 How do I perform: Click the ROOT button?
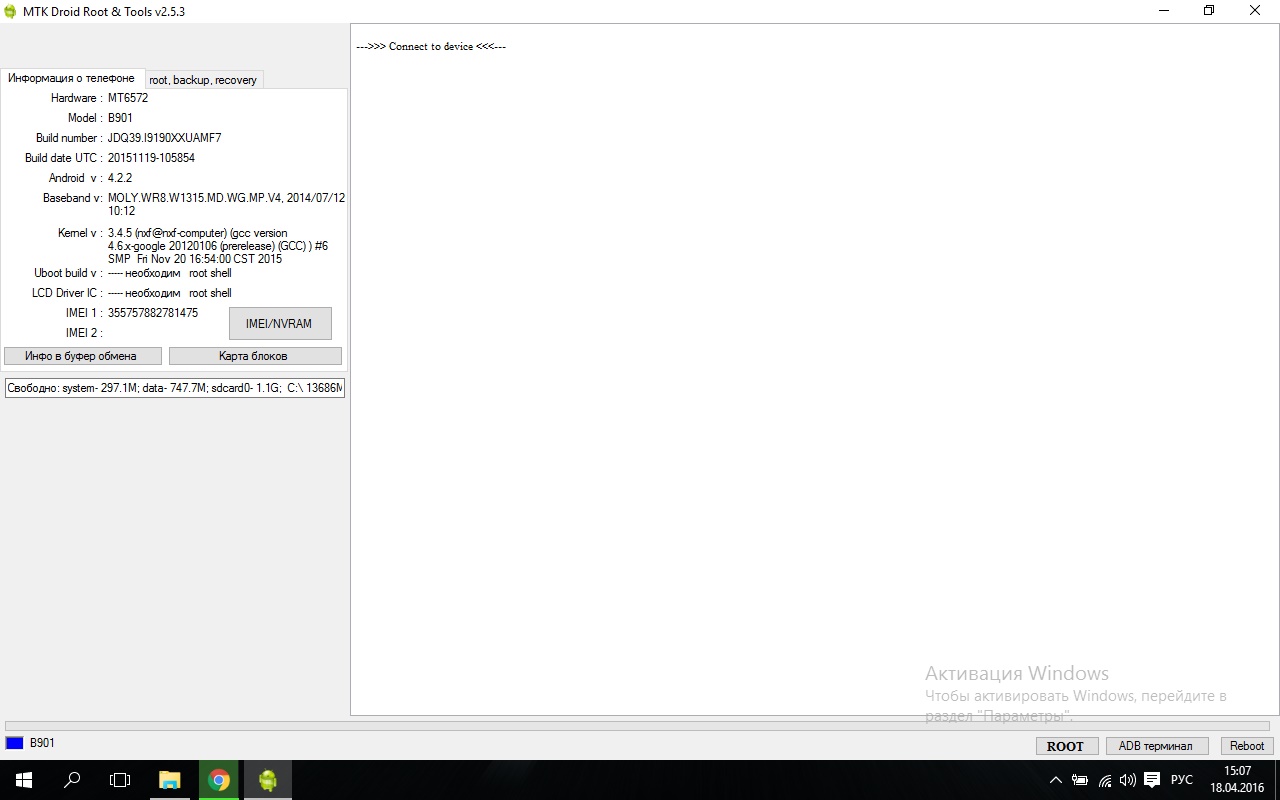[x=1066, y=746]
